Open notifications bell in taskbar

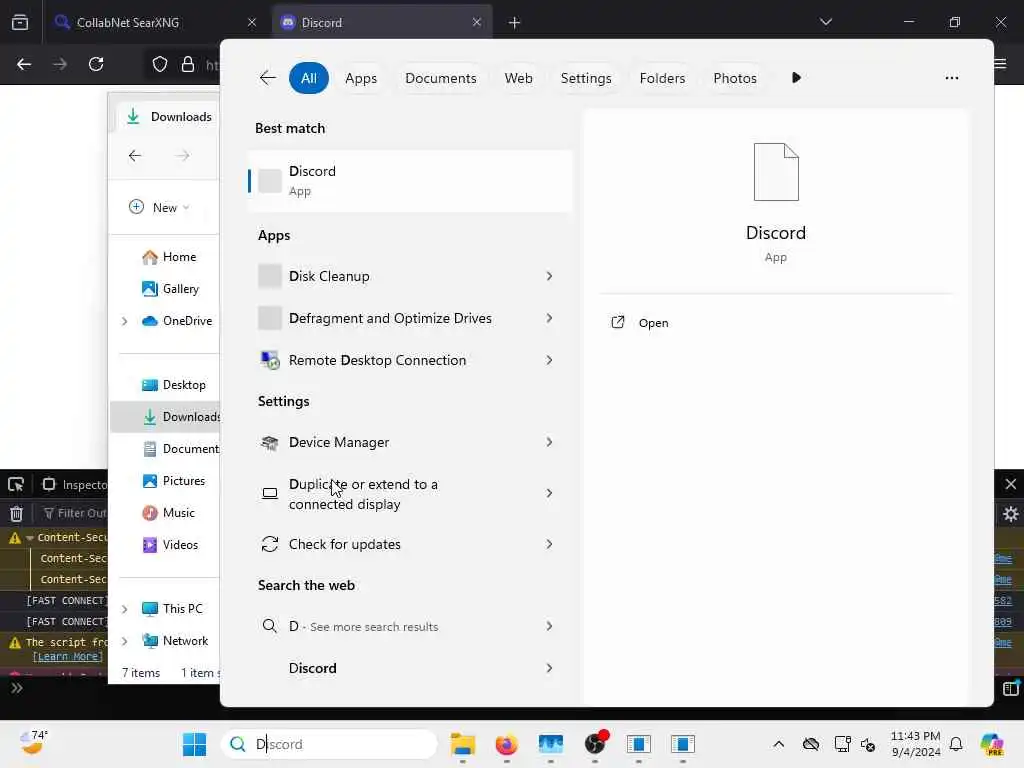pos(956,744)
